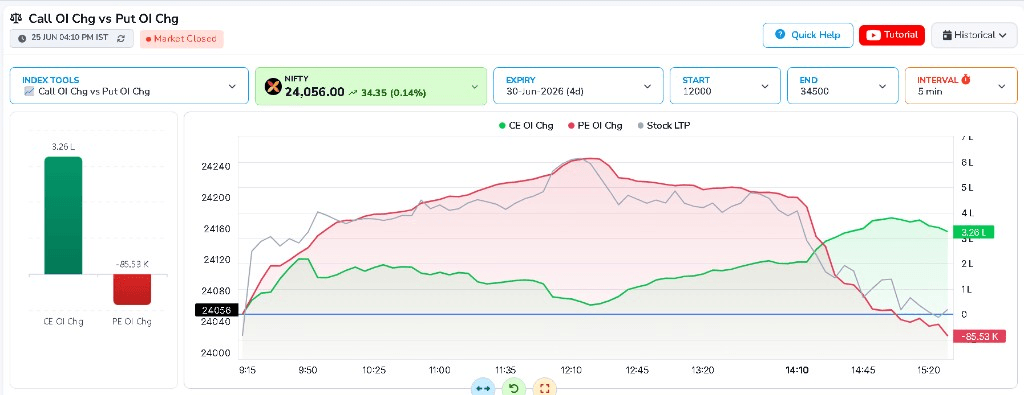Click the red timer icon beside Interval
The height and width of the screenshot is (395, 1024).
coord(965,79)
